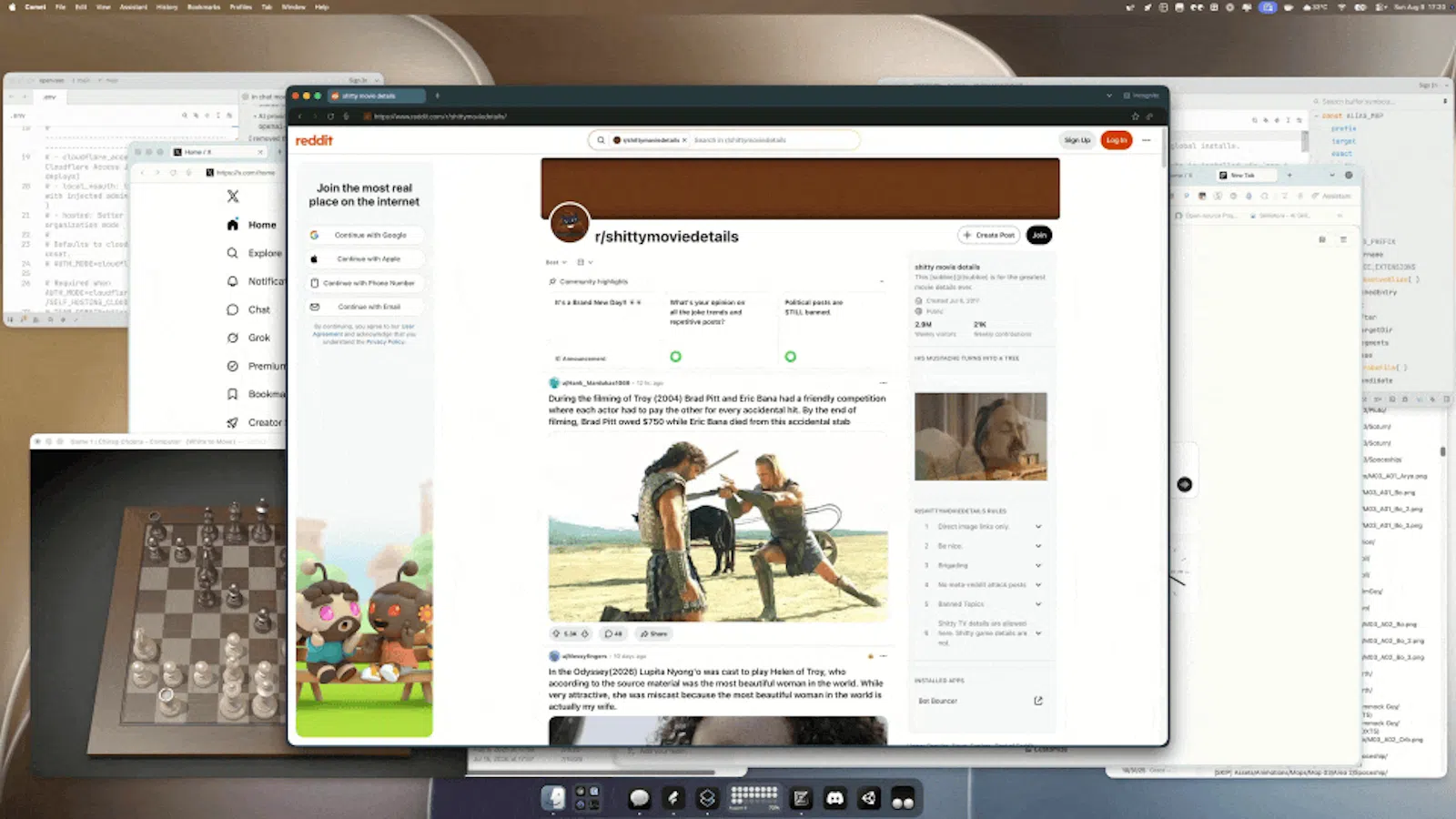This screenshot has height=819, width=1456.
Task: Click the subreddit avatar image
Action: pyautogui.click(x=570, y=223)
